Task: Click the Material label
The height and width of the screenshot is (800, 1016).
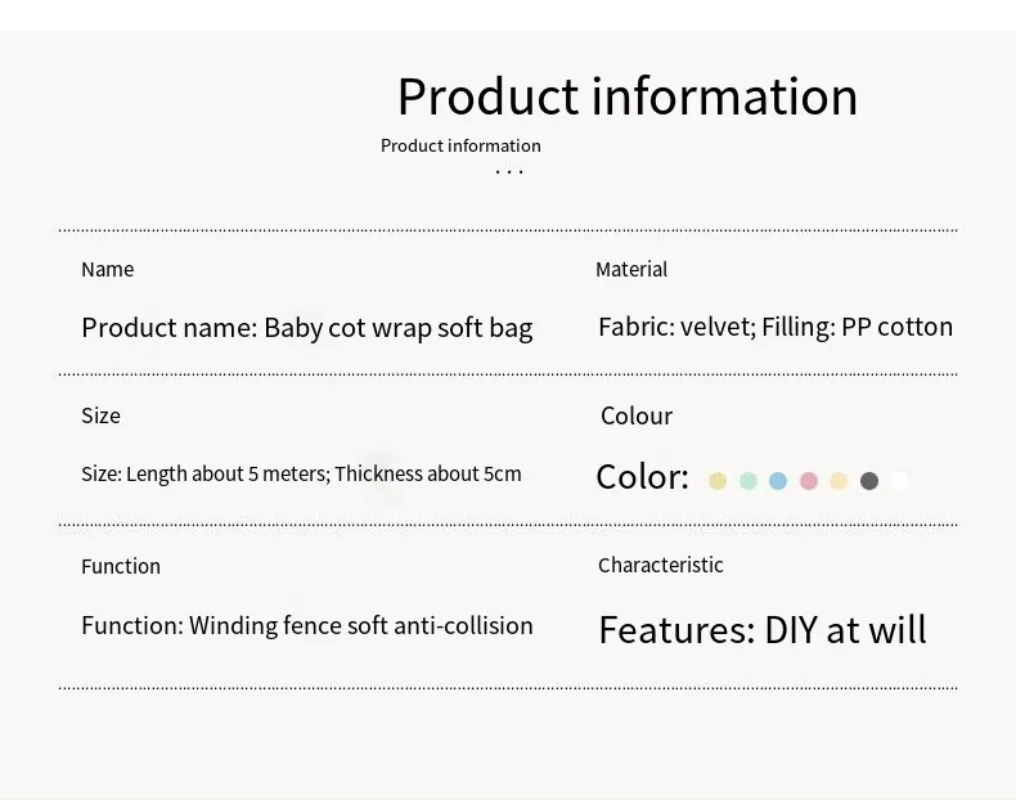Action: (x=631, y=269)
